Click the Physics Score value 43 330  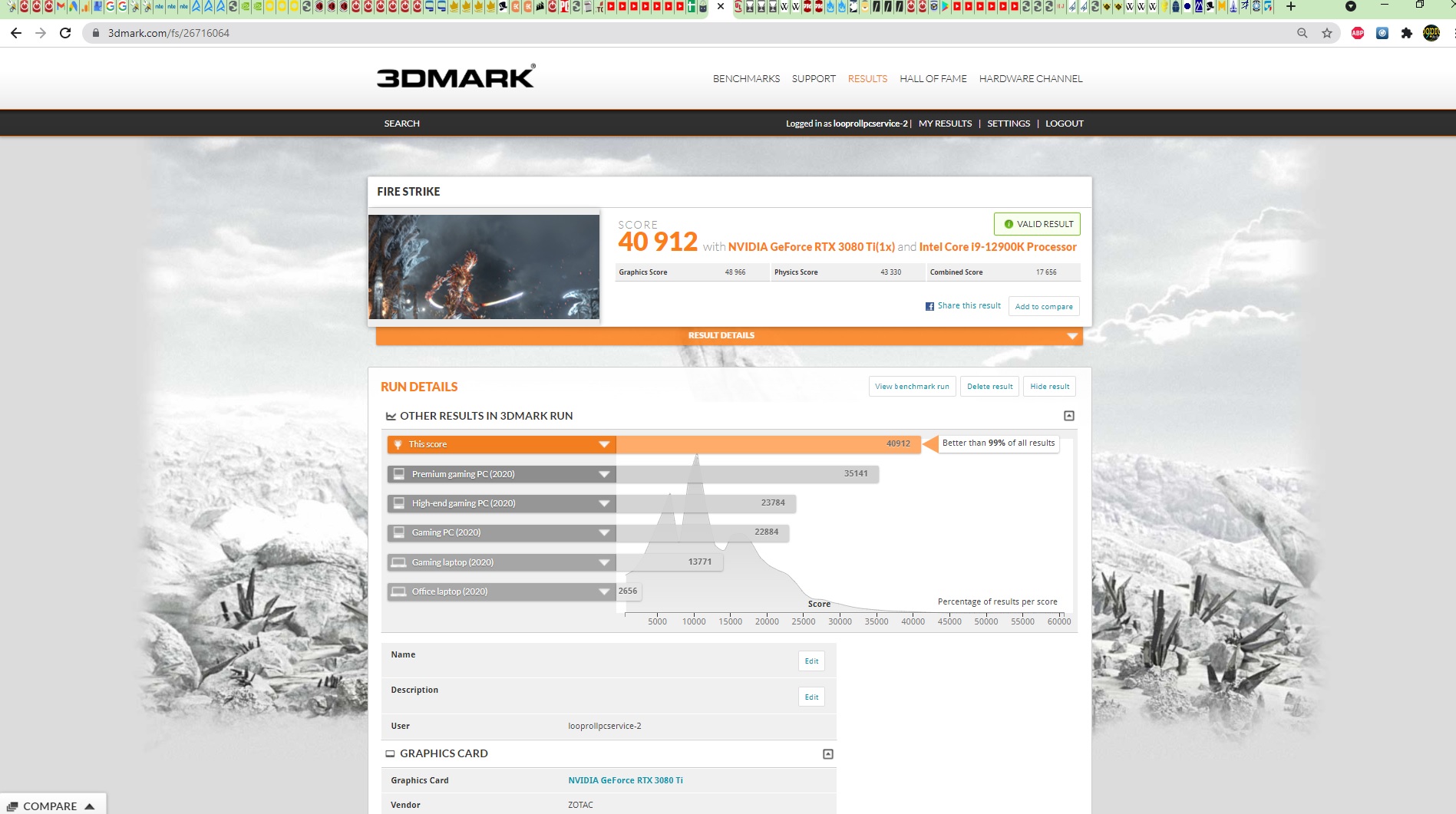click(891, 272)
